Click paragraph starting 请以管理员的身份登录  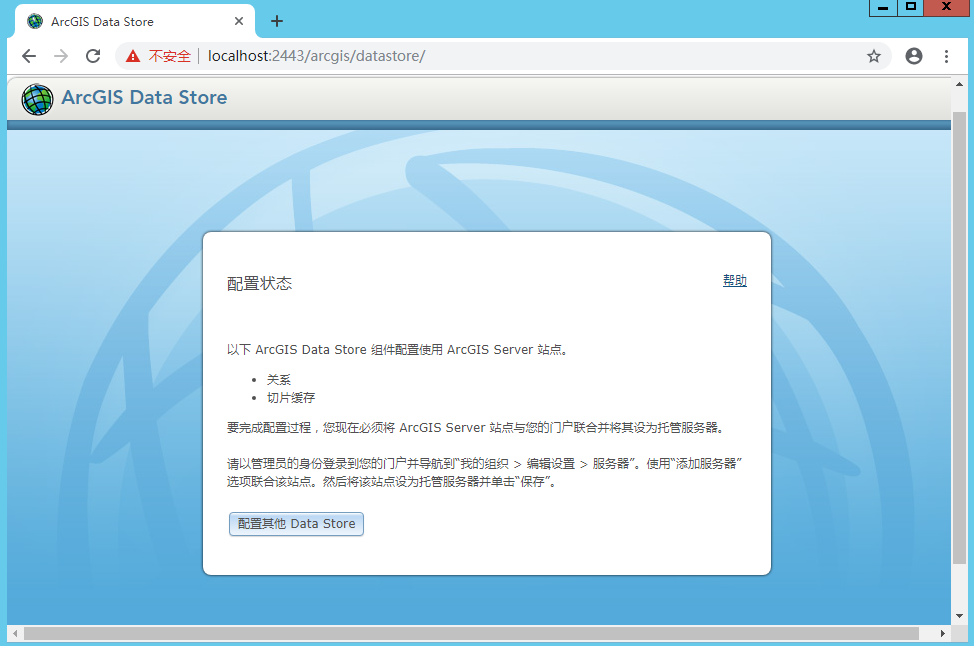485,473
